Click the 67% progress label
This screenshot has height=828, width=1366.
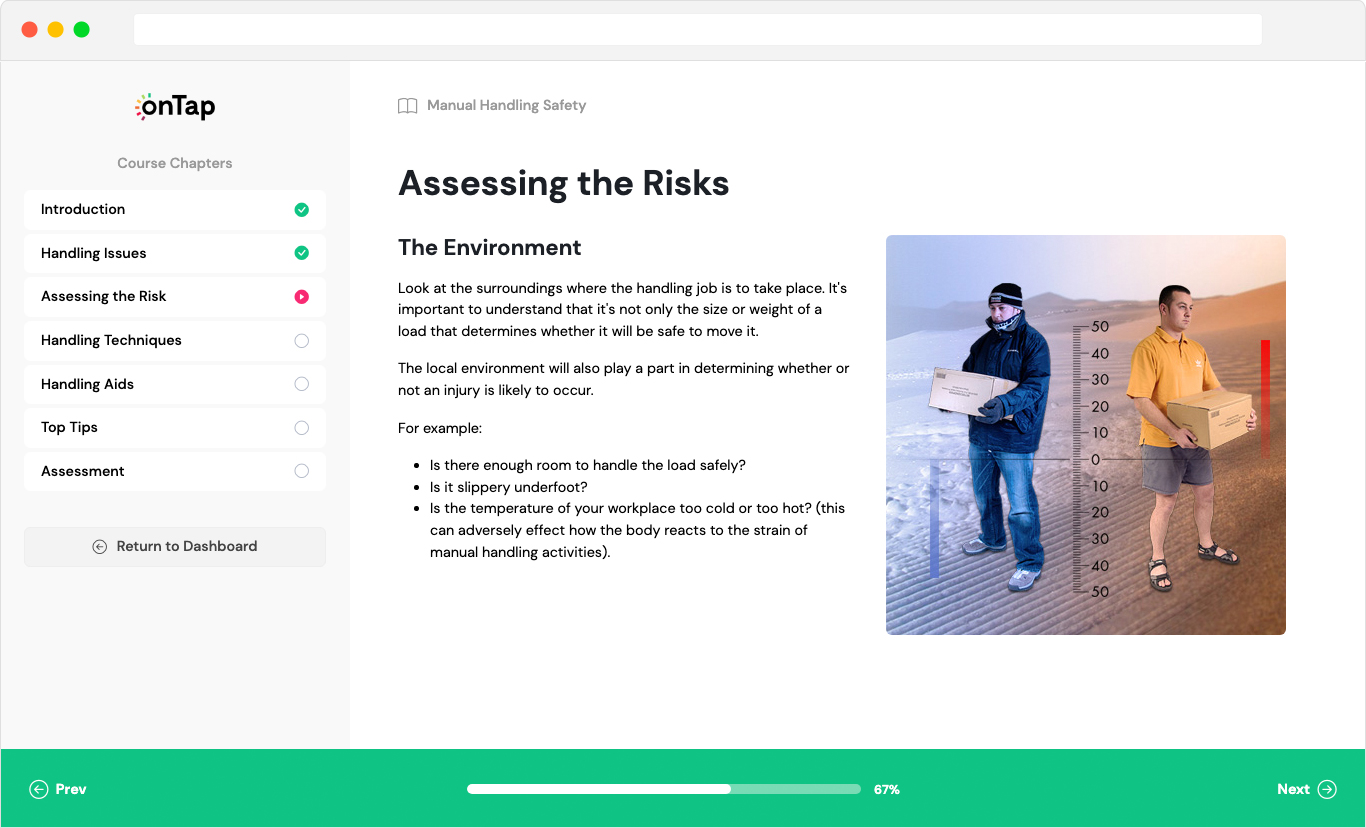tap(887, 790)
